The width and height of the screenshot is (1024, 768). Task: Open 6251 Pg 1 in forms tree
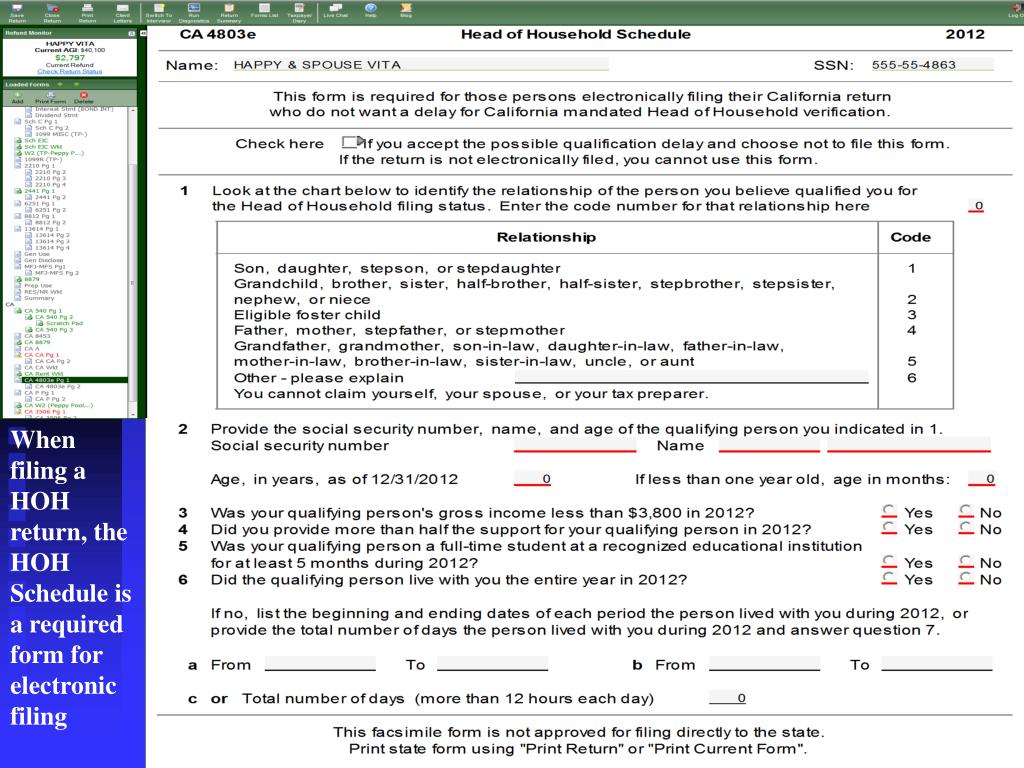39,203
